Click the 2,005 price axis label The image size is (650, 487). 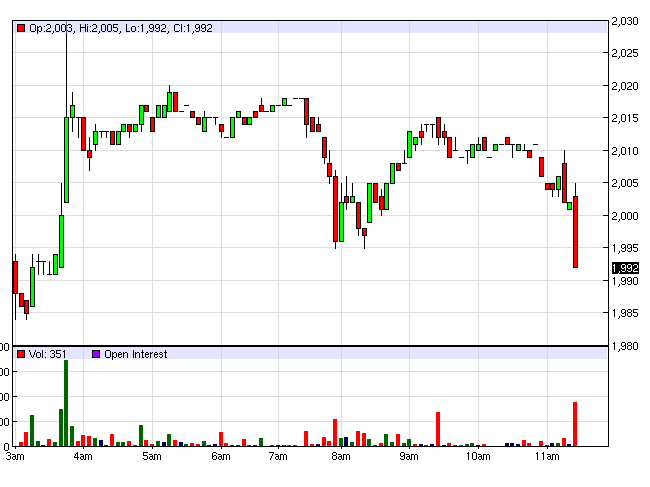pos(625,183)
